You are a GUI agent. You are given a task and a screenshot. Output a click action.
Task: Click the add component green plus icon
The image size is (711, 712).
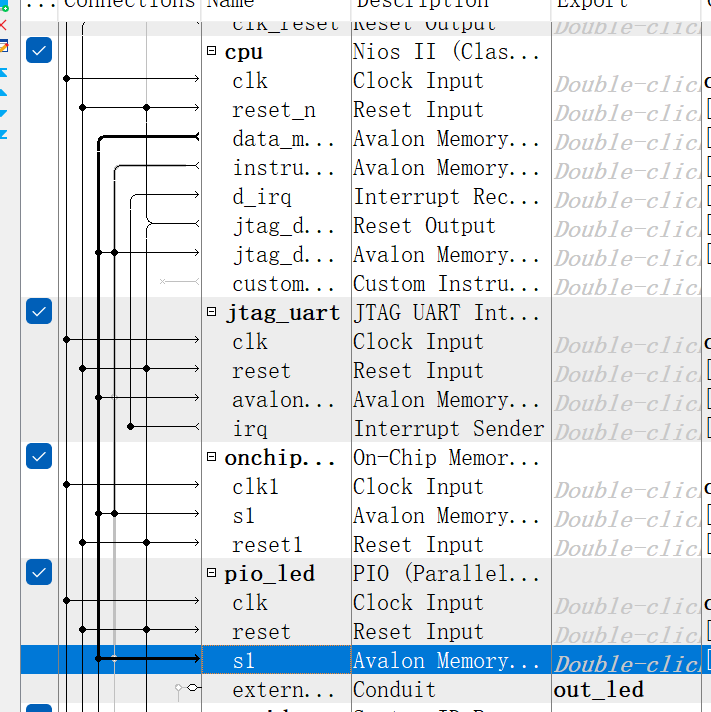pyautogui.click(x=4, y=5)
